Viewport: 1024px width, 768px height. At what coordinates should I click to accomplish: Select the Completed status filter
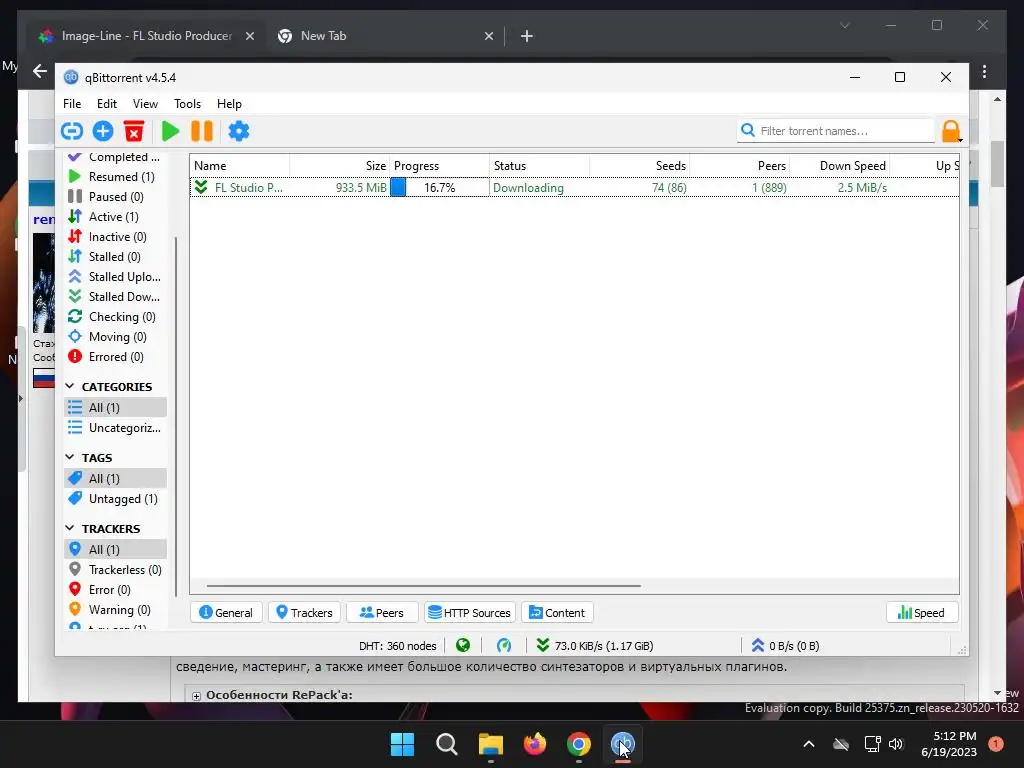tap(116, 157)
